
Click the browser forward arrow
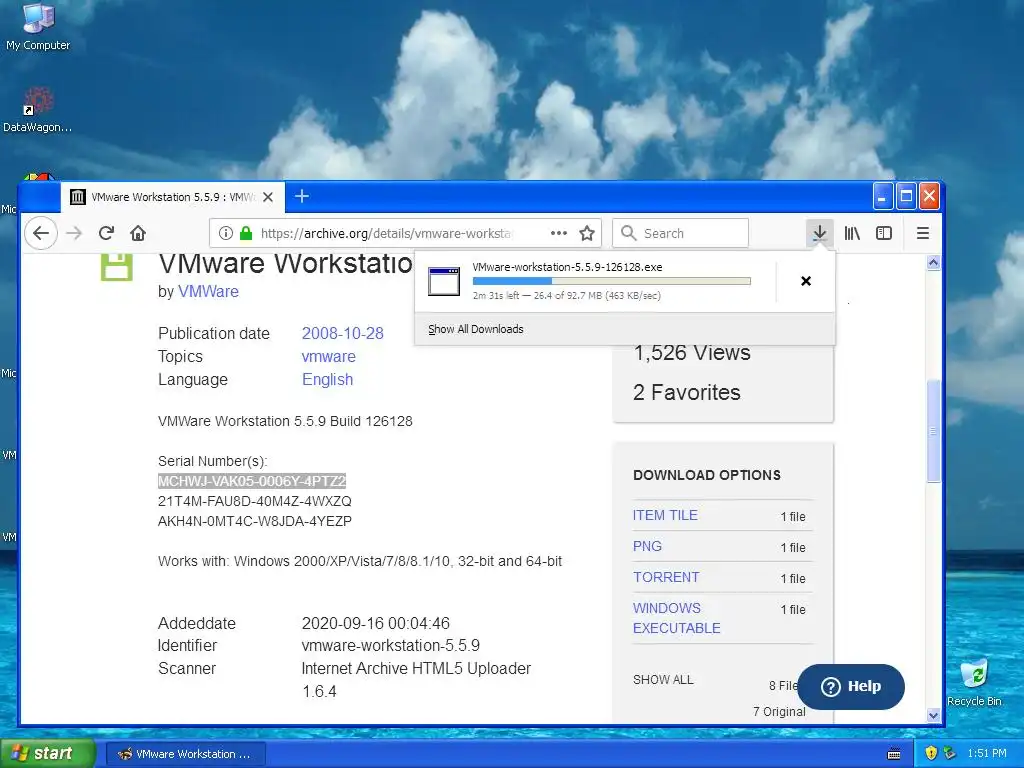(x=74, y=233)
